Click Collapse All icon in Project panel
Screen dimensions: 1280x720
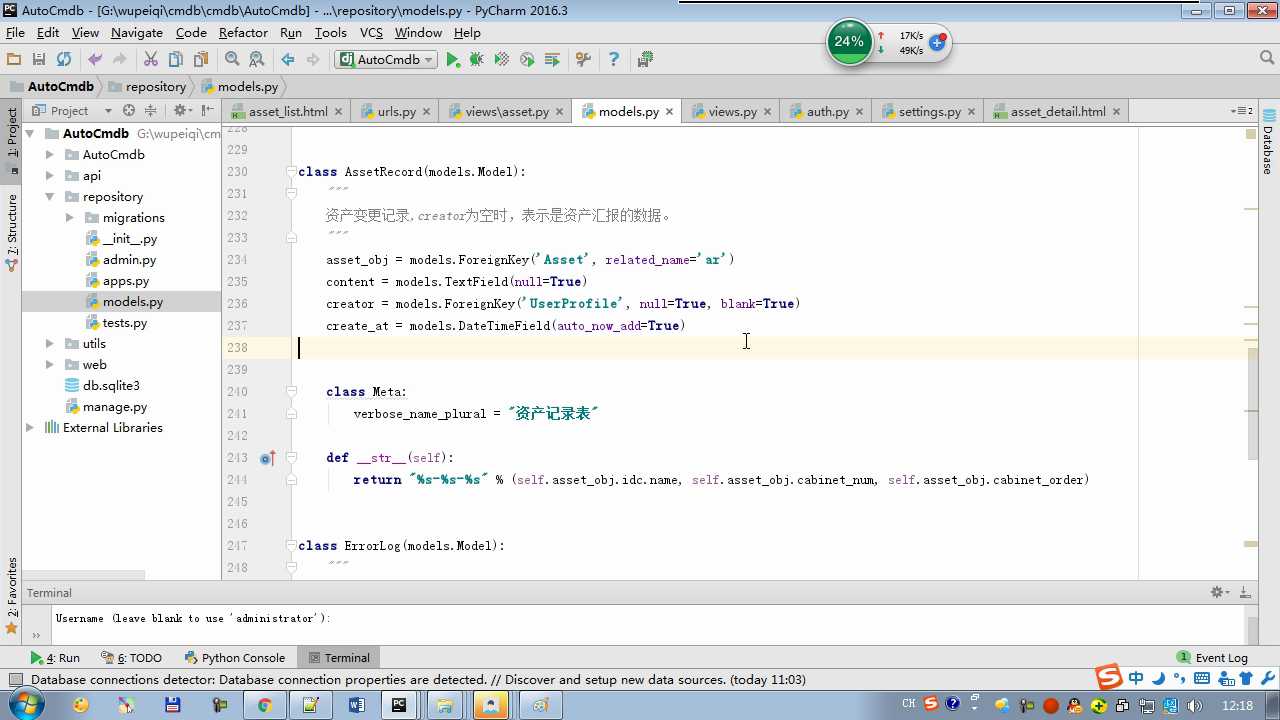151,111
